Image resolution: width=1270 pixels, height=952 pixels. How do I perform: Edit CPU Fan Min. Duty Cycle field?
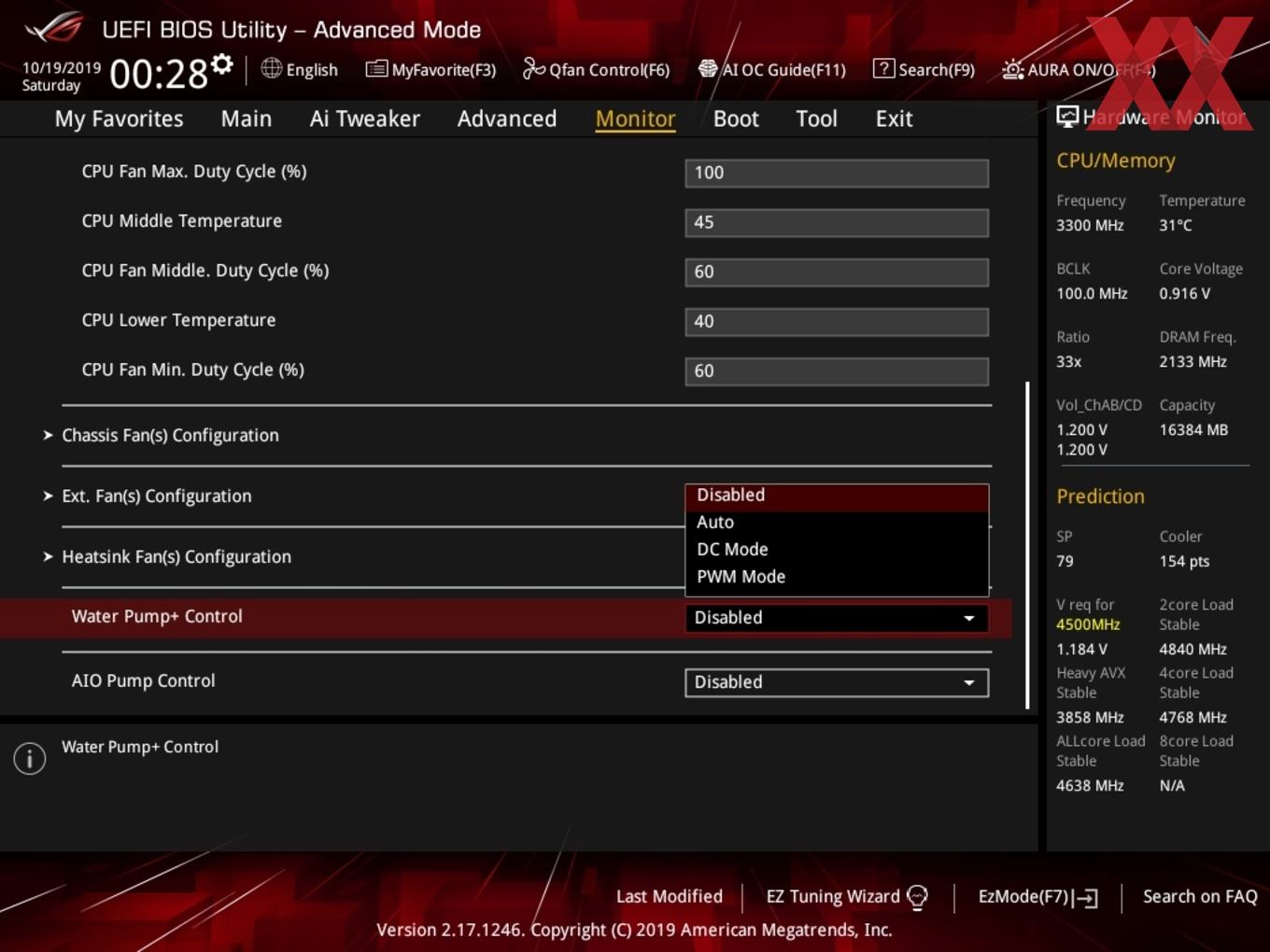tap(837, 371)
